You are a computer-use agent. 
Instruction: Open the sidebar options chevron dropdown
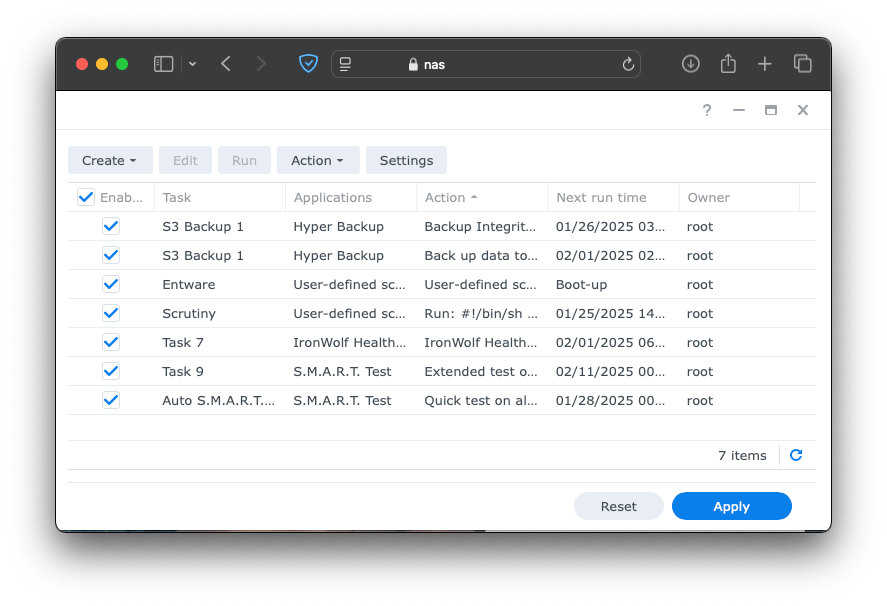coord(192,64)
